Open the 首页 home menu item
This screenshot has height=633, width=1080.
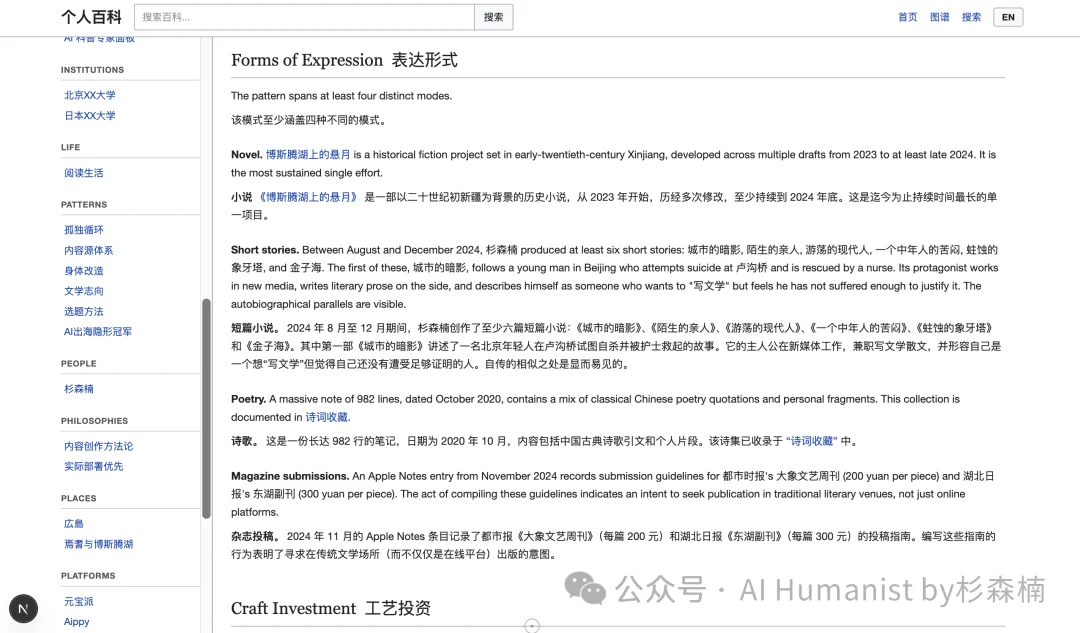pos(907,16)
